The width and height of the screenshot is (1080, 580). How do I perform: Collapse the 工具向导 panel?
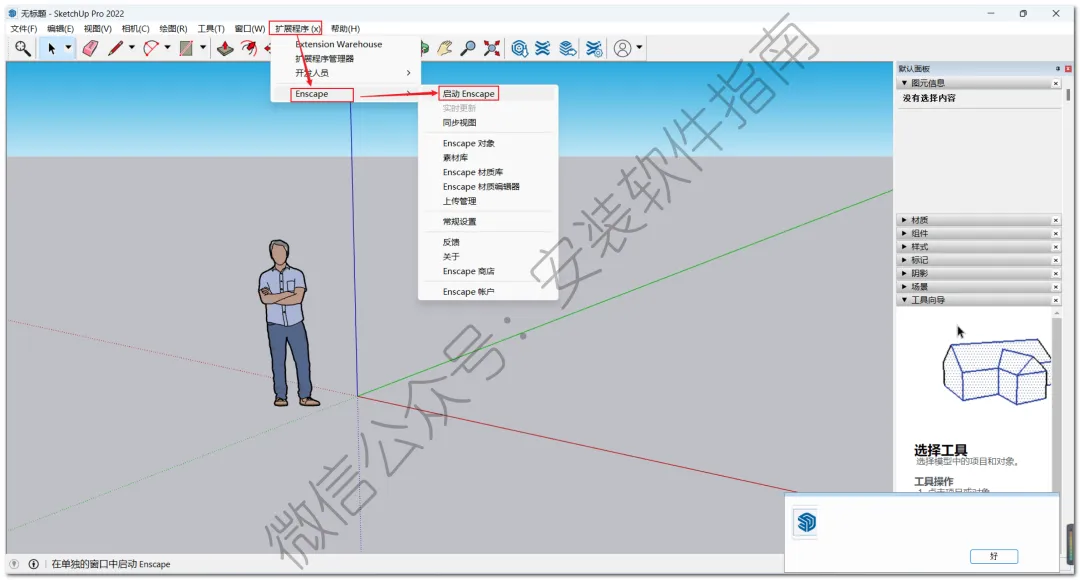(904, 300)
